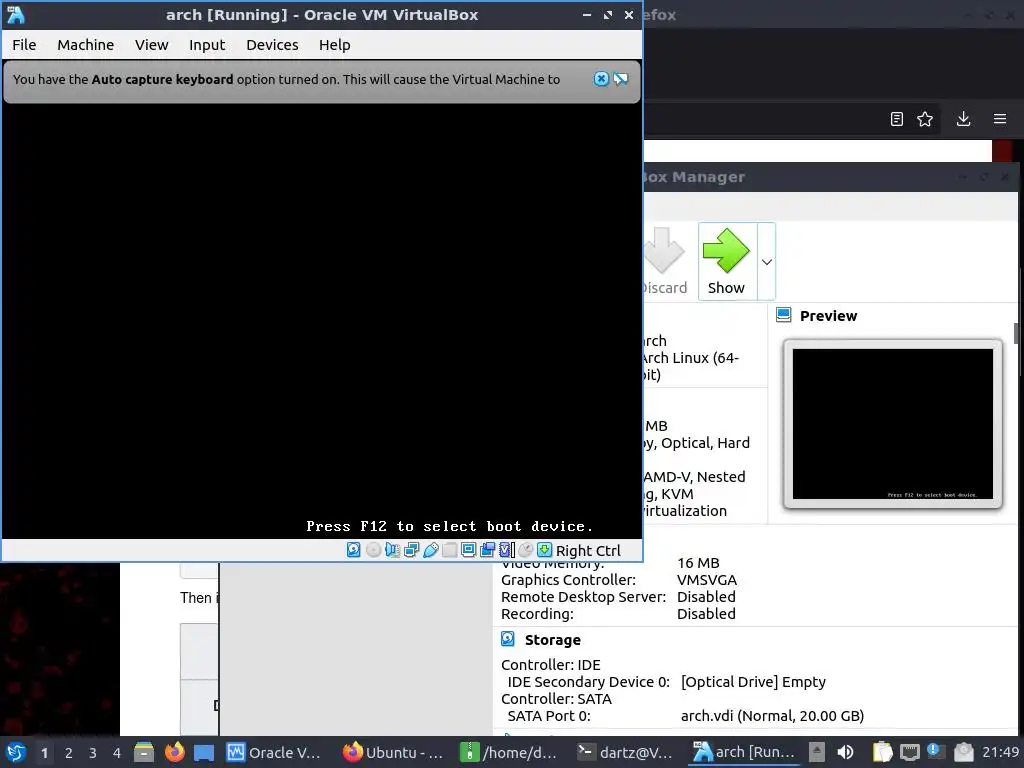Switch to workspace 1

pos(44,753)
